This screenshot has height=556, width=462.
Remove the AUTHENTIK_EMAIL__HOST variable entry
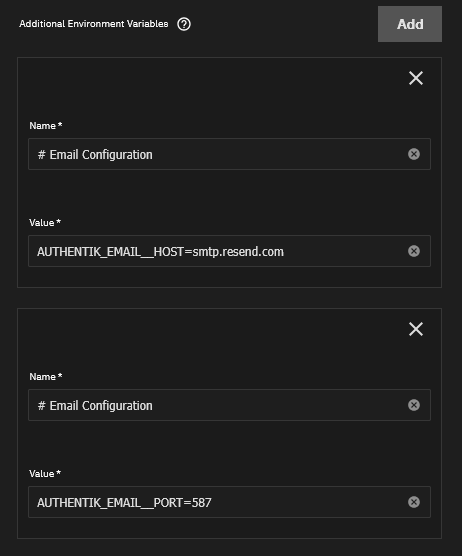[416, 78]
